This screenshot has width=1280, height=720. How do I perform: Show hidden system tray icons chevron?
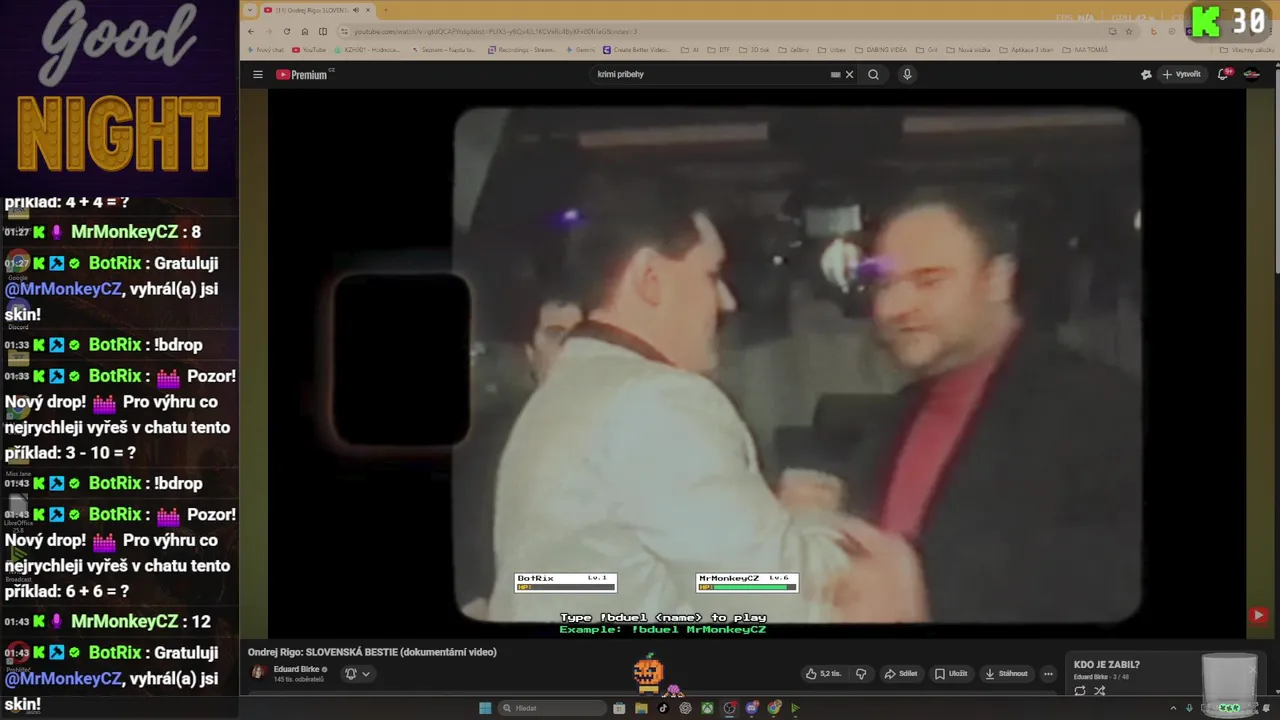tap(1173, 708)
